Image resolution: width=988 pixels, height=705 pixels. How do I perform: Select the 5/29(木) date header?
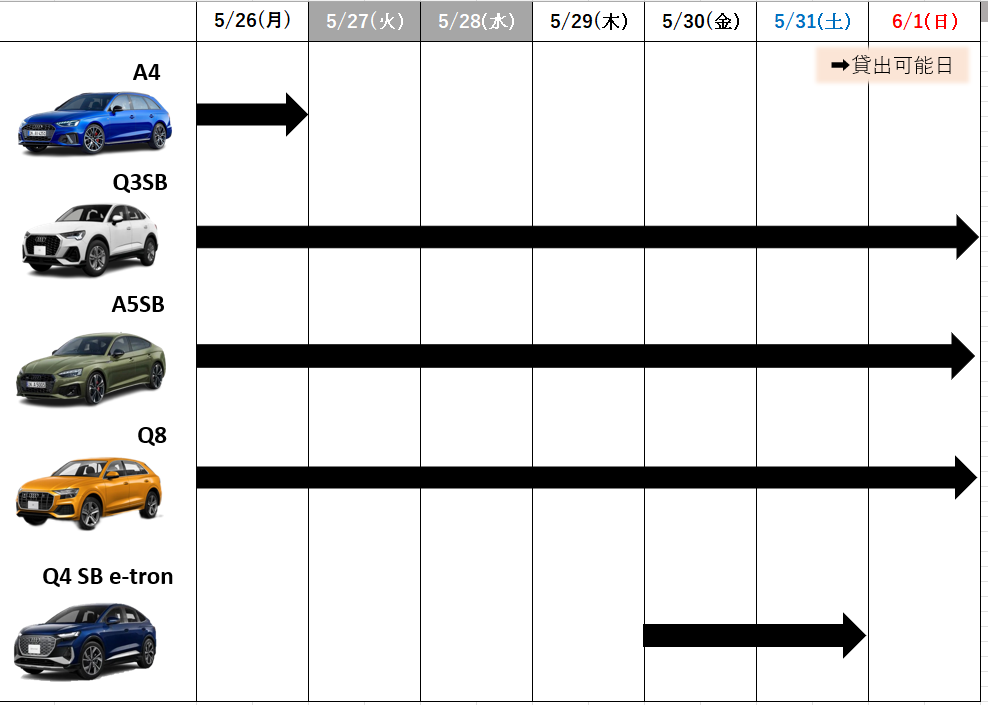(x=588, y=21)
